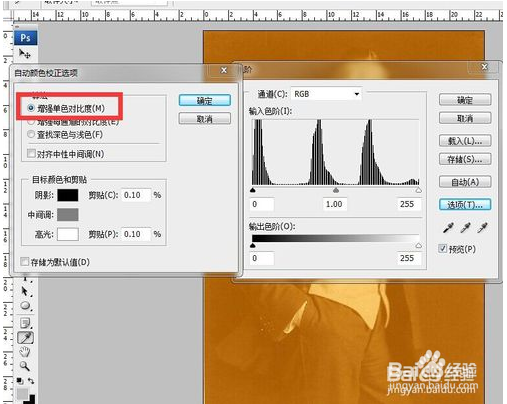
Task: Click the 自动(A) button
Action: tap(465, 182)
